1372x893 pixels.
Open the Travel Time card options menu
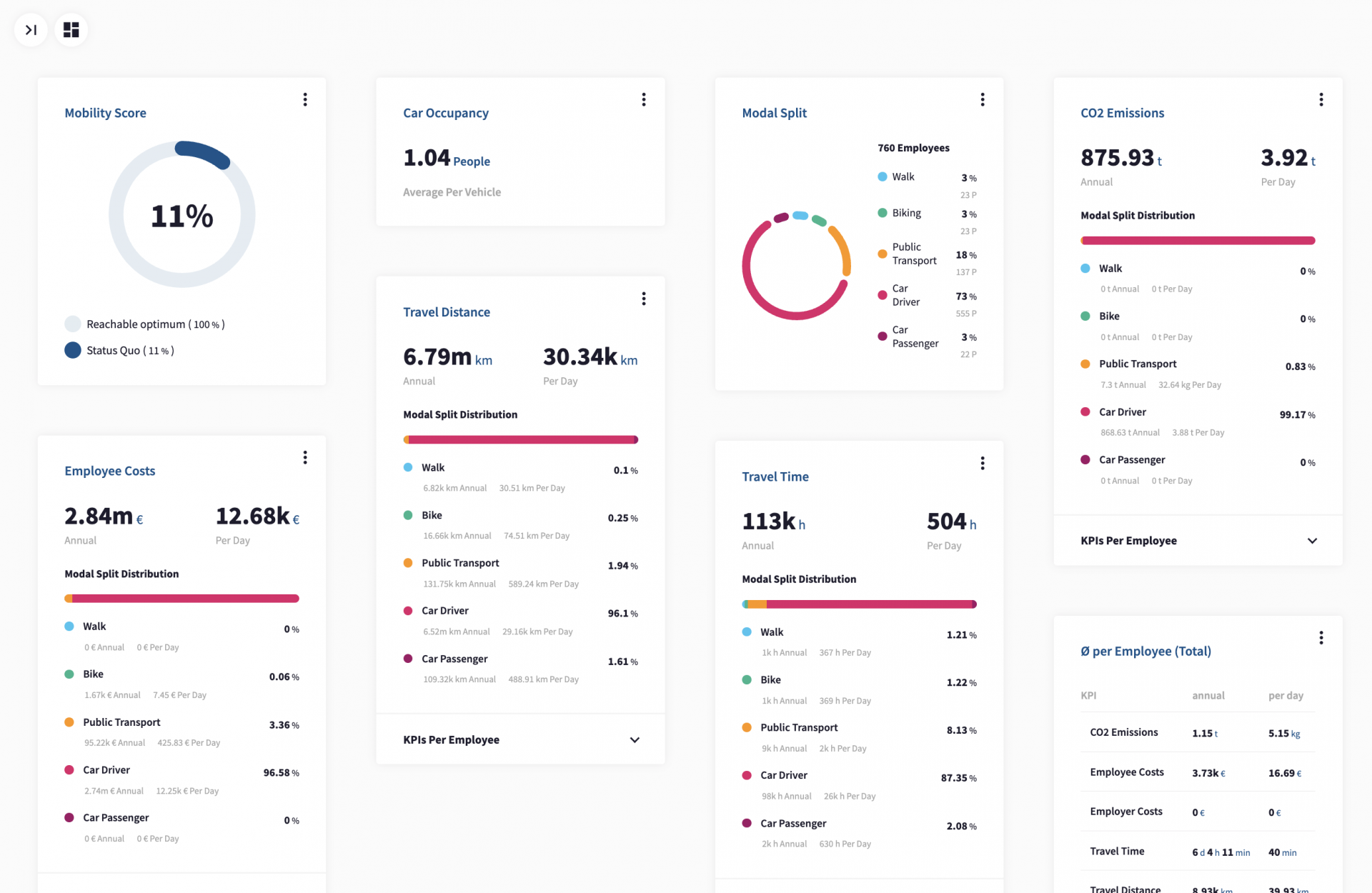tap(983, 464)
